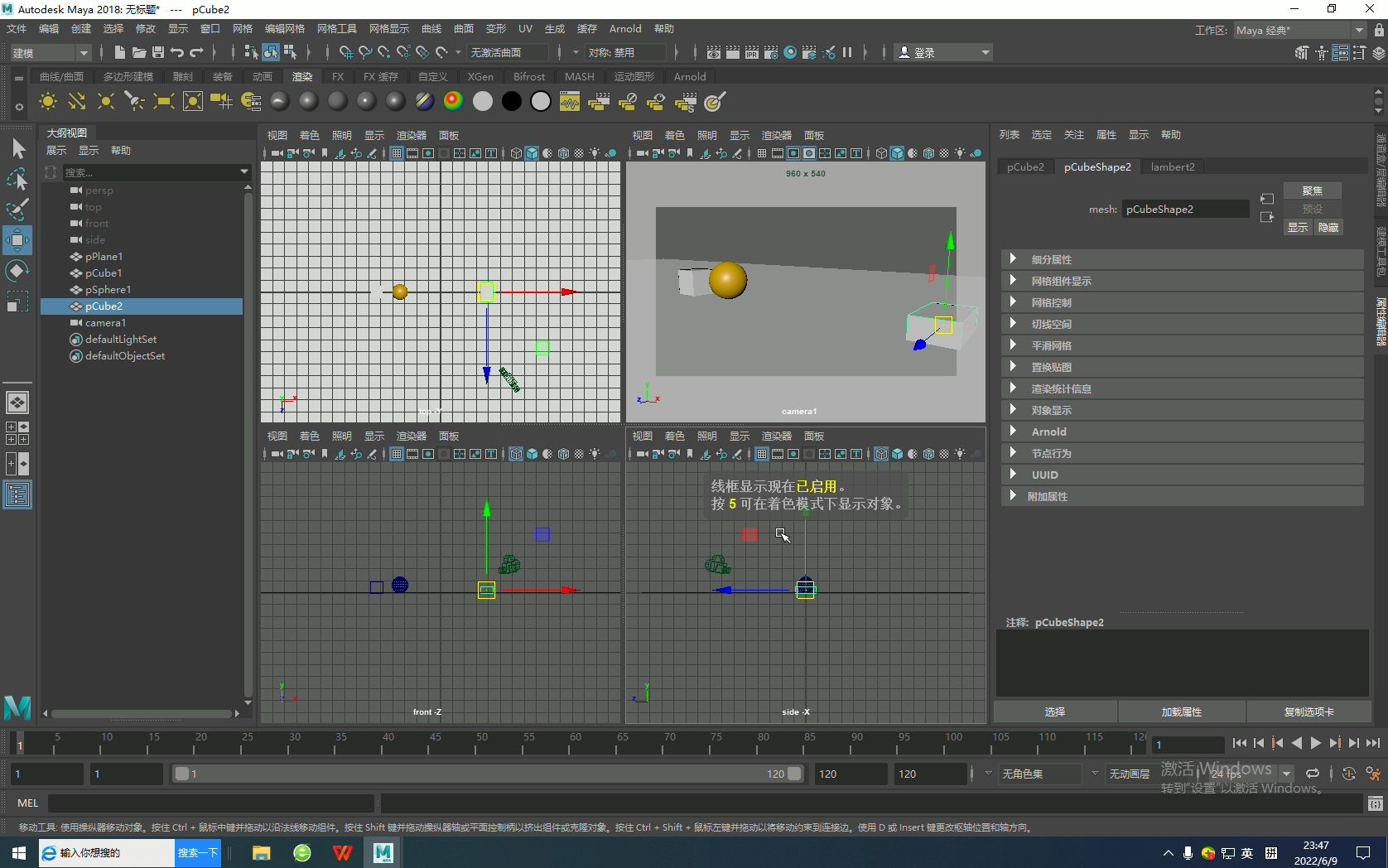Viewport: 1388px width, 868px height.
Task: Toggle grid display in top viewport toolbar
Action: tap(397, 153)
